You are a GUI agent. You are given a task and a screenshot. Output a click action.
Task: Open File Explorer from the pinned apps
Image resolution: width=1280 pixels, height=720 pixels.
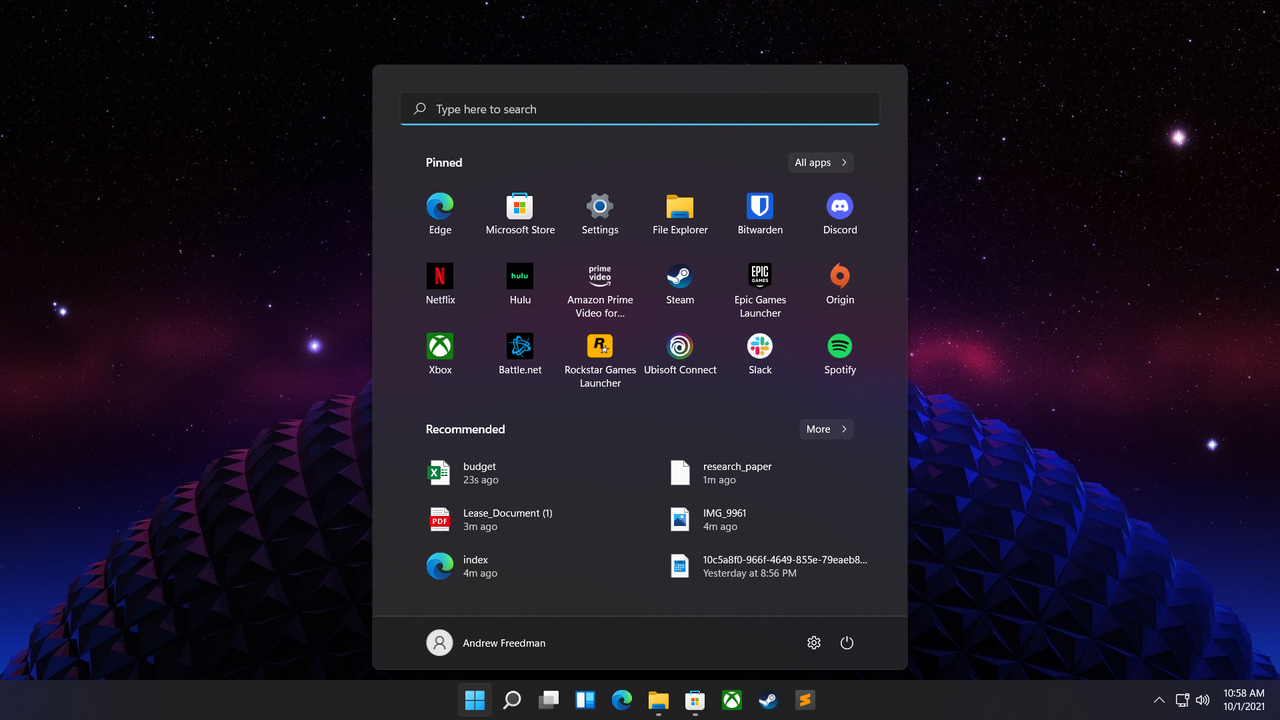click(x=680, y=214)
